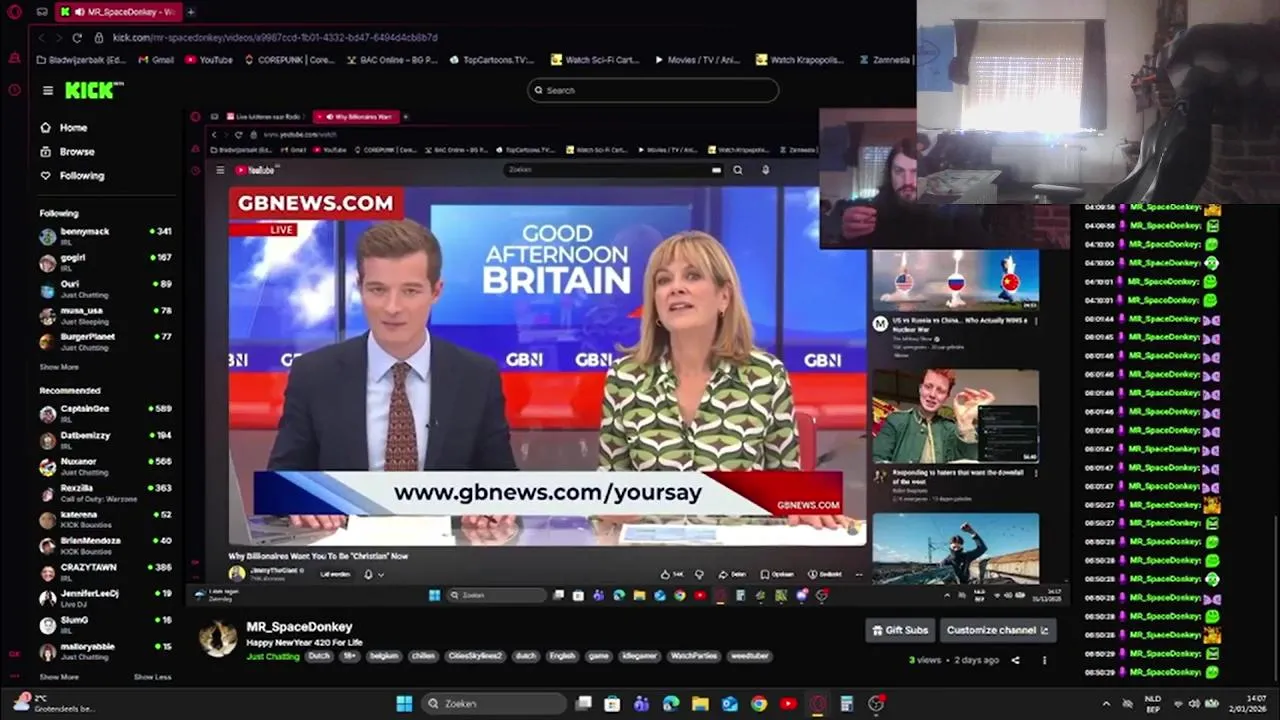Image resolution: width=1280 pixels, height=720 pixels.
Task: Select the belgium tag
Action: [x=384, y=657]
